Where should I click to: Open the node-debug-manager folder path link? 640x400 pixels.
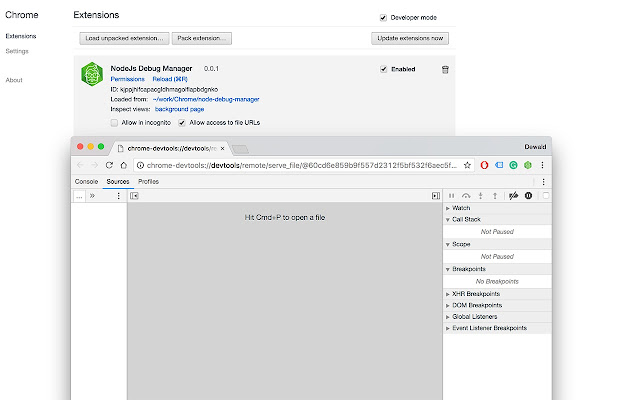(x=206, y=99)
